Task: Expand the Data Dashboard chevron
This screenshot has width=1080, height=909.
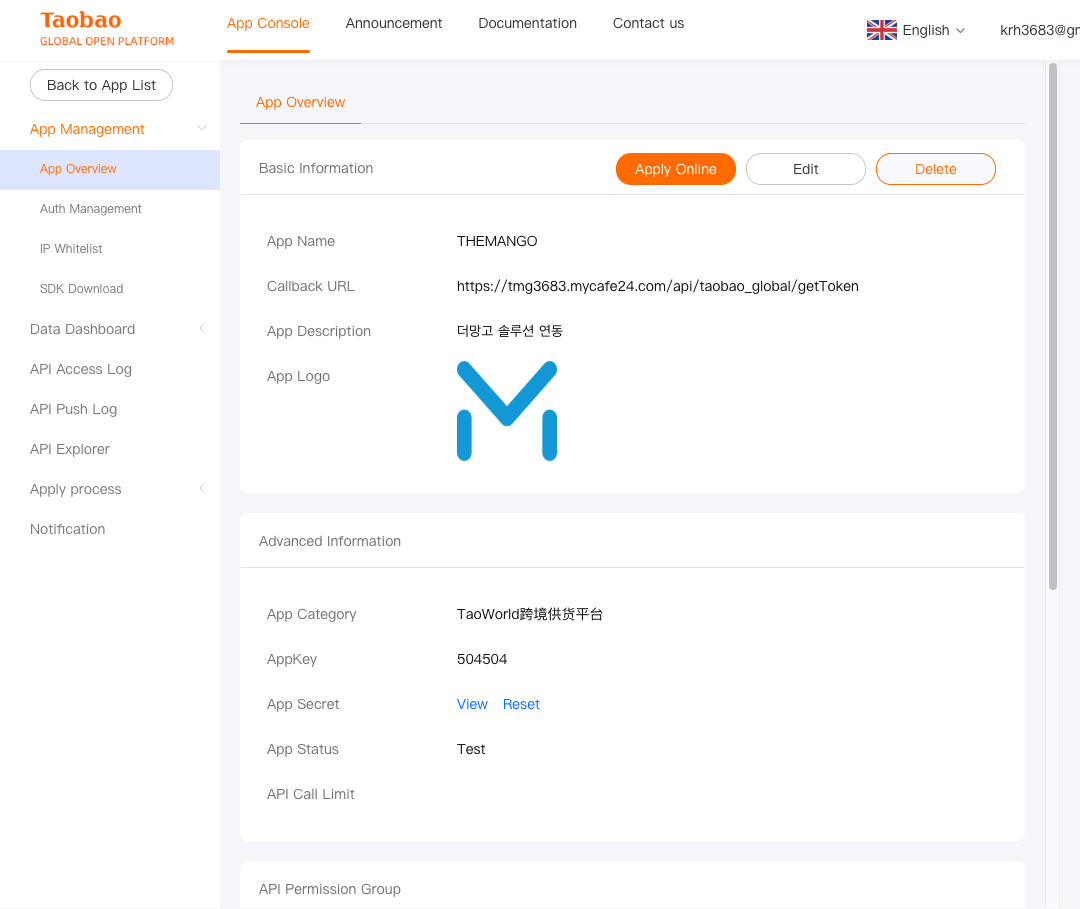Action: [202, 328]
